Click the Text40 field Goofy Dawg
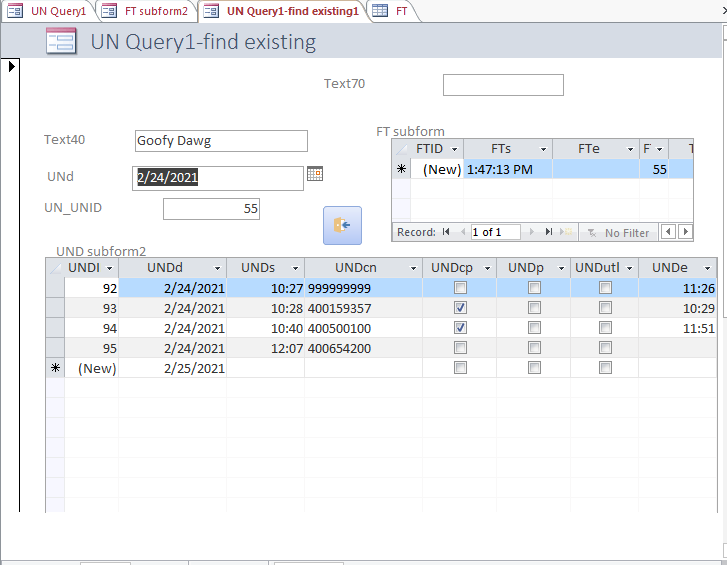Image resolution: width=727 pixels, height=565 pixels. click(x=221, y=141)
